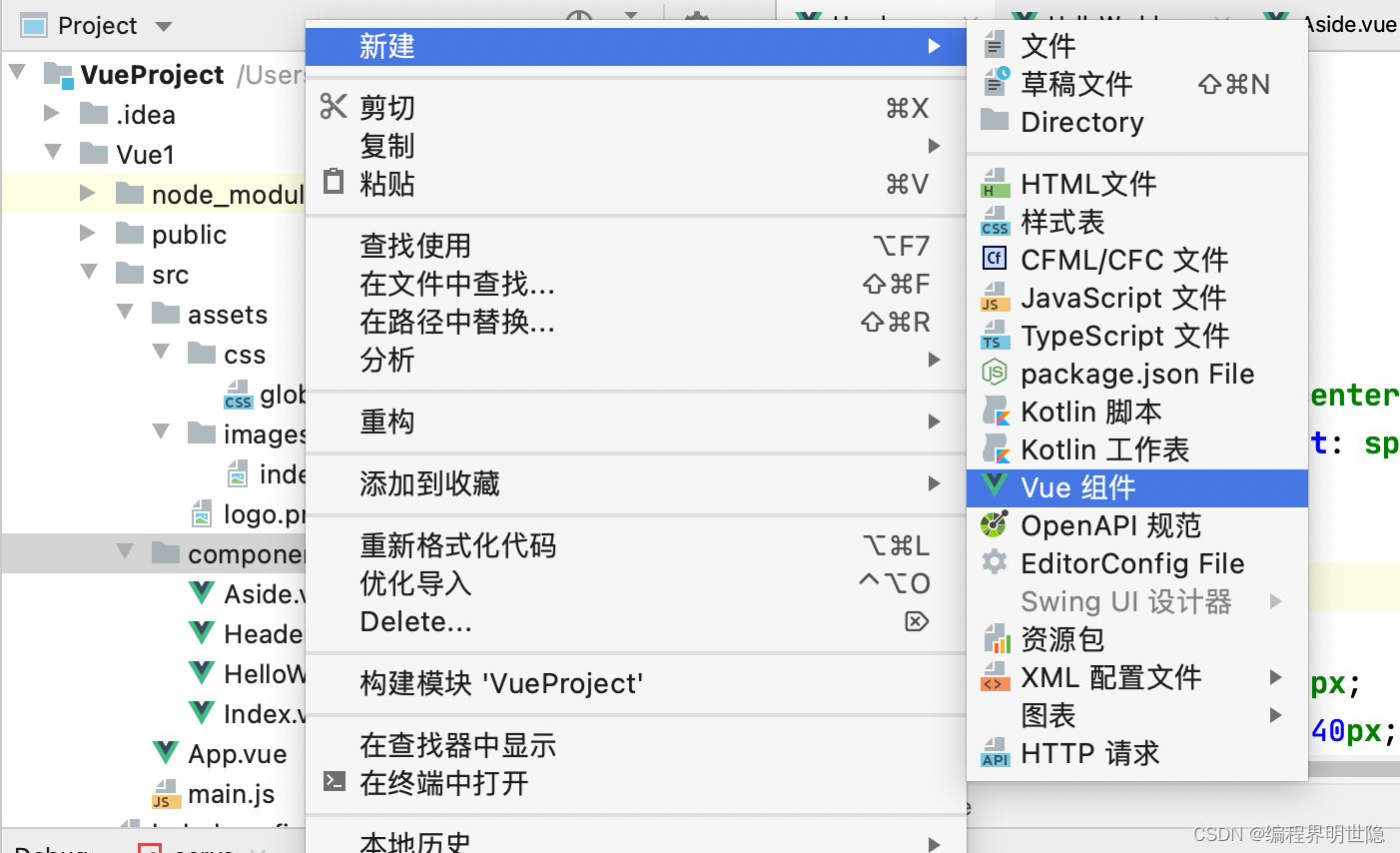Click the Vue icon of Vue 组件
This screenshot has width=1400, height=853.
[994, 486]
